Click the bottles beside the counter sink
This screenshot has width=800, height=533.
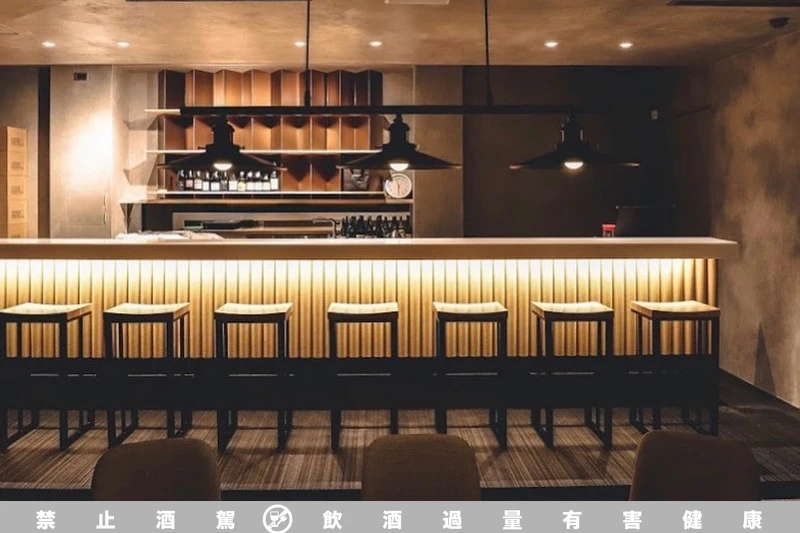coord(373,227)
